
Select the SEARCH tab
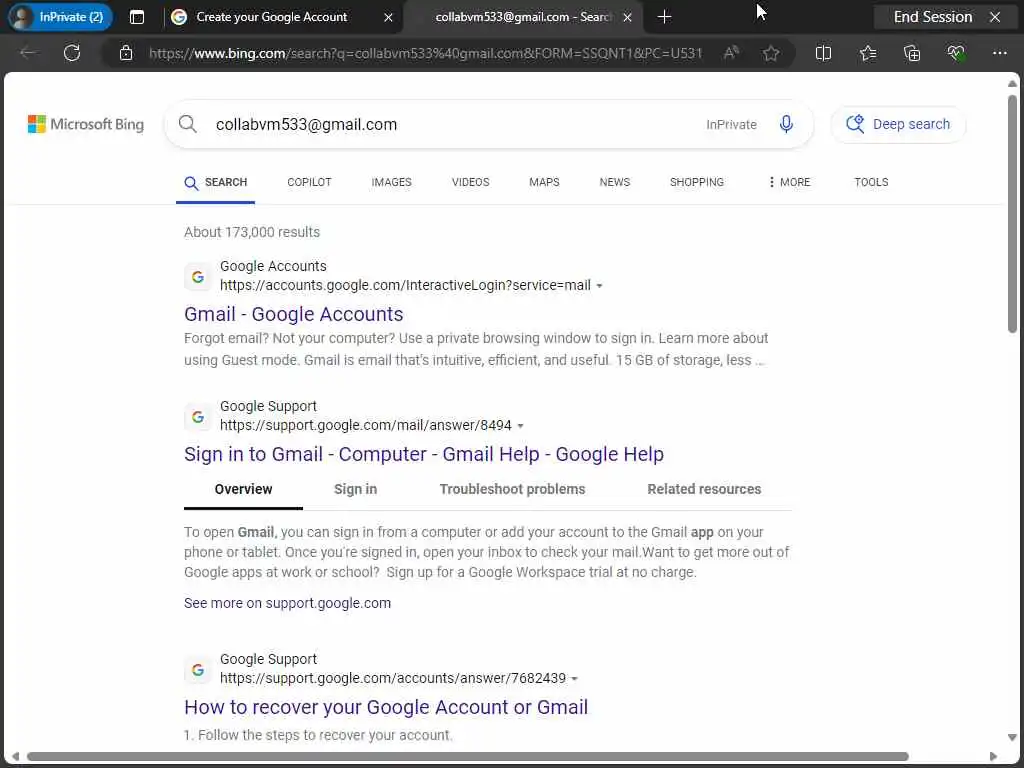point(216,182)
